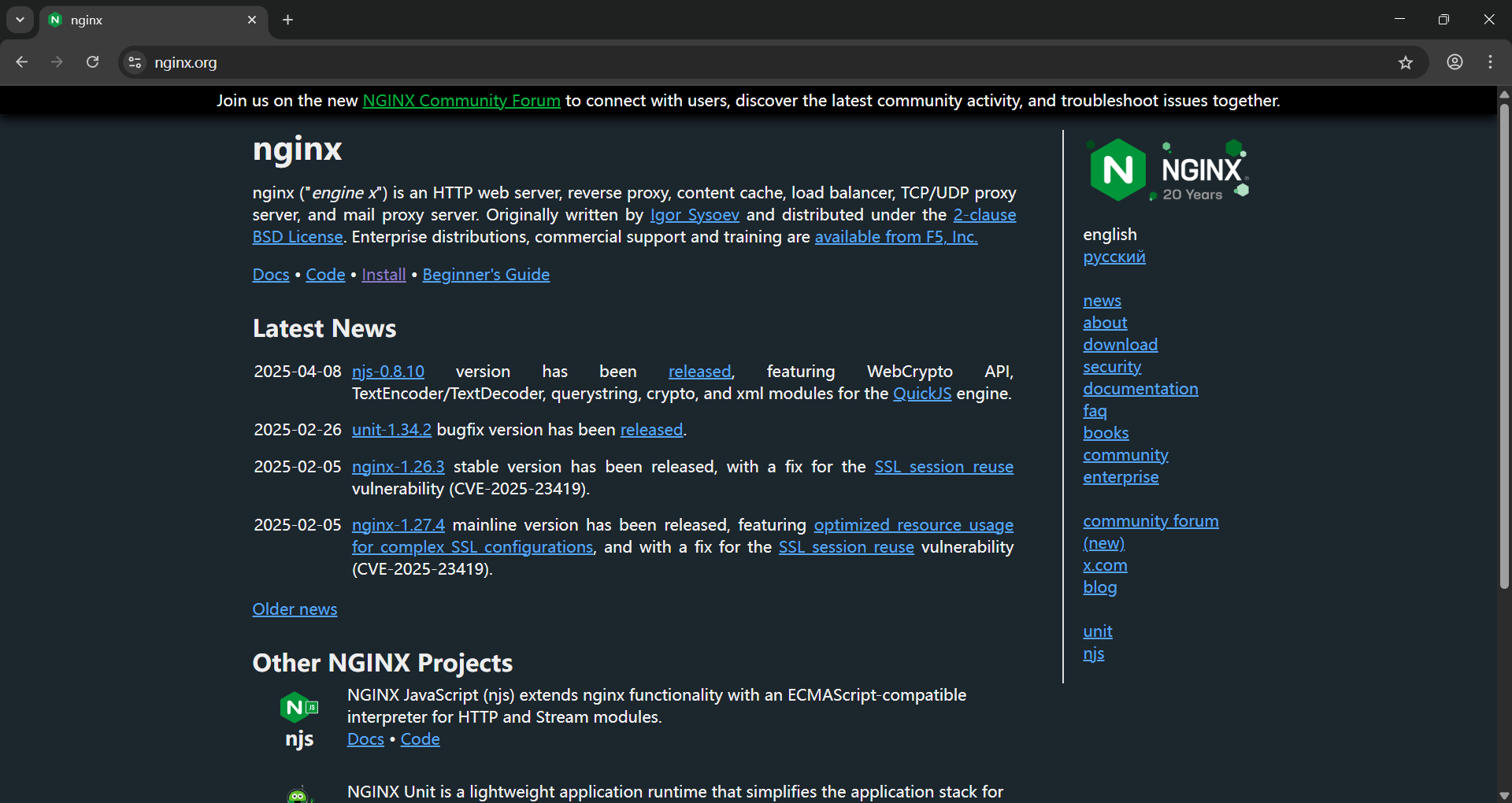Open the enterprise sidebar link
1512x803 pixels.
point(1121,477)
